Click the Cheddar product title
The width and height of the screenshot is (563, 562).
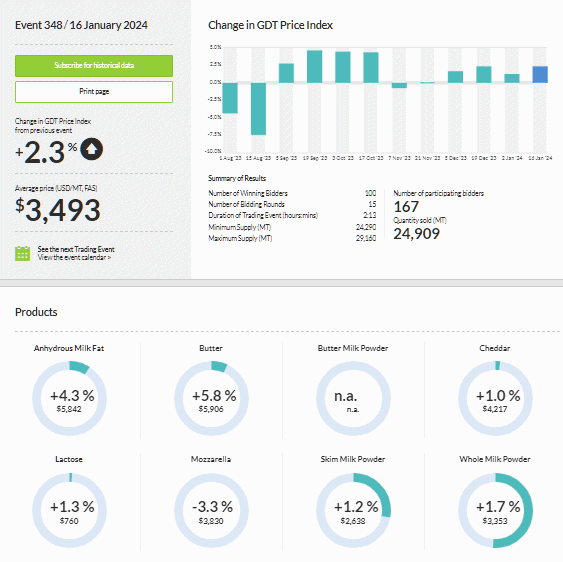[x=495, y=348]
